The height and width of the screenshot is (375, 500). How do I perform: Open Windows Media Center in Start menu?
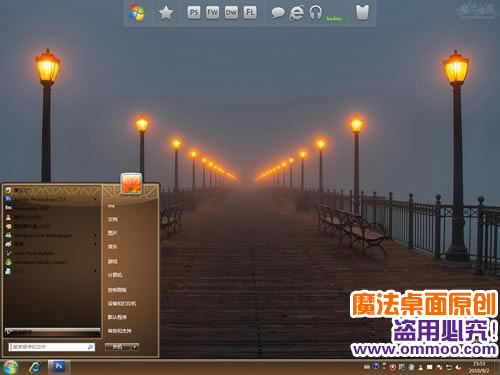pyautogui.click(x=52, y=262)
